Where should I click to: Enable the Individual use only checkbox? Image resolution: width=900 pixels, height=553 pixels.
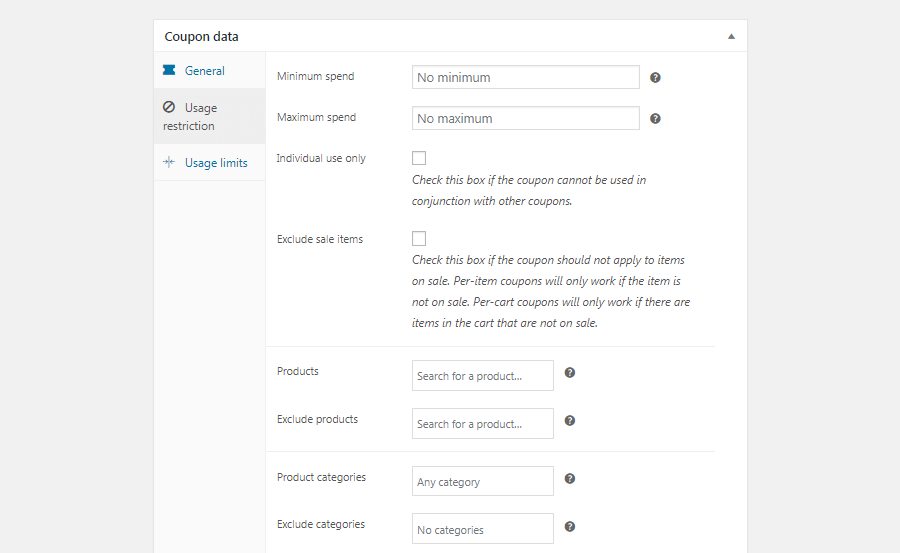419,158
